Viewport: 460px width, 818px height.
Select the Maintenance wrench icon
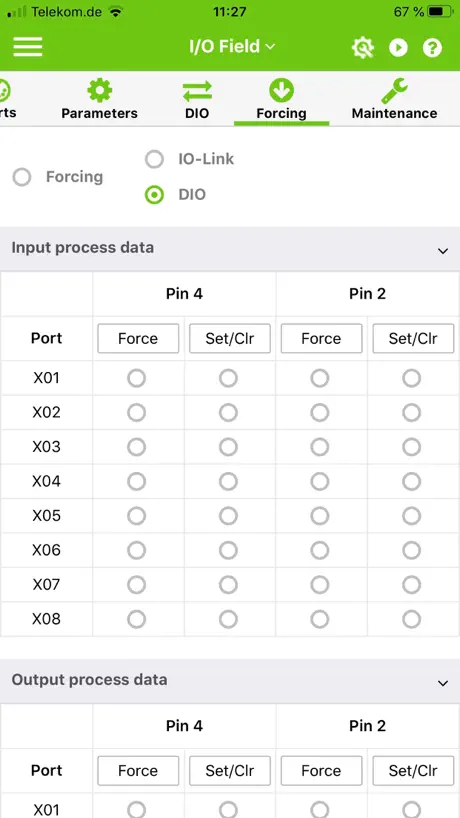pyautogui.click(x=394, y=91)
